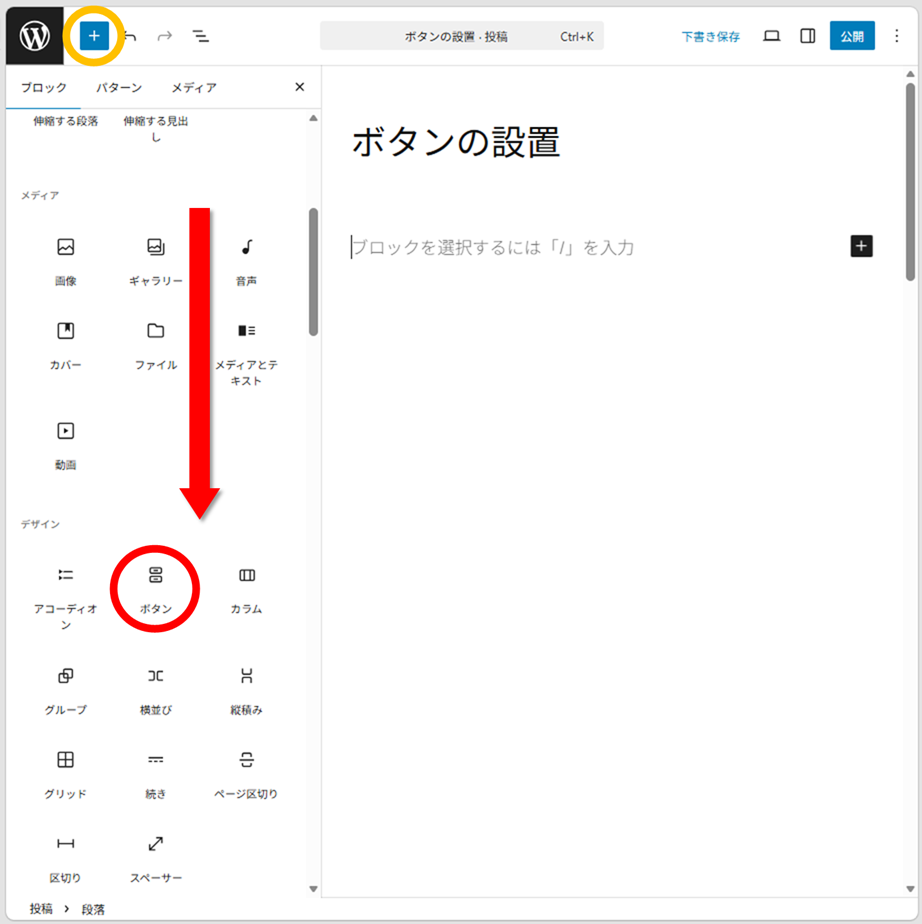The image size is (922, 924).
Task: Toggle the block inserter plus button
Action: [94, 36]
